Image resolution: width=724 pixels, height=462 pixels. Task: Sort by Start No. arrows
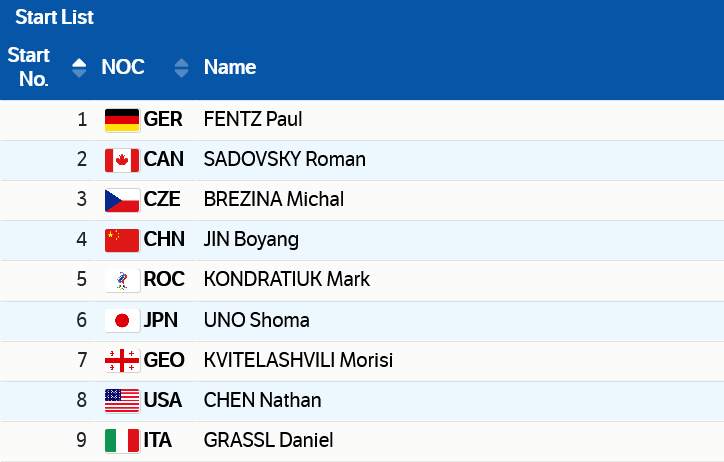point(79,68)
